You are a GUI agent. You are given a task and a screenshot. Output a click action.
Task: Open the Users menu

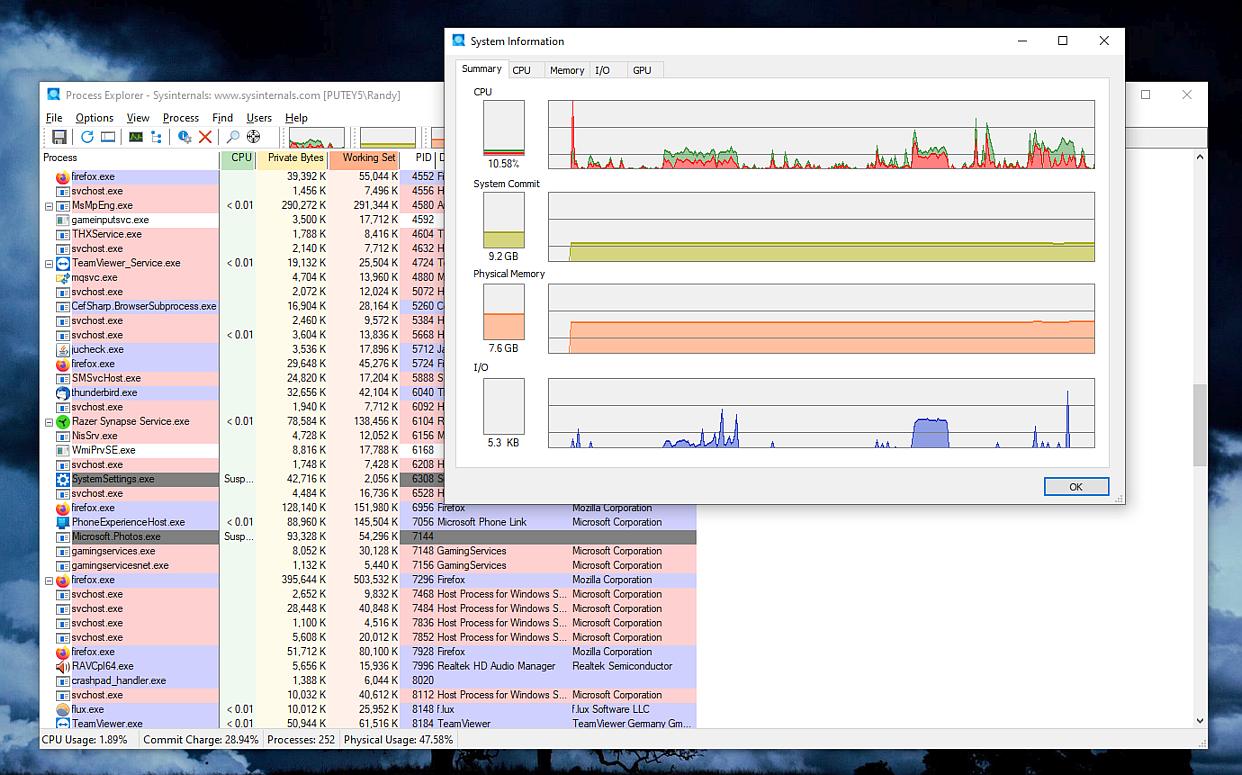coord(259,118)
